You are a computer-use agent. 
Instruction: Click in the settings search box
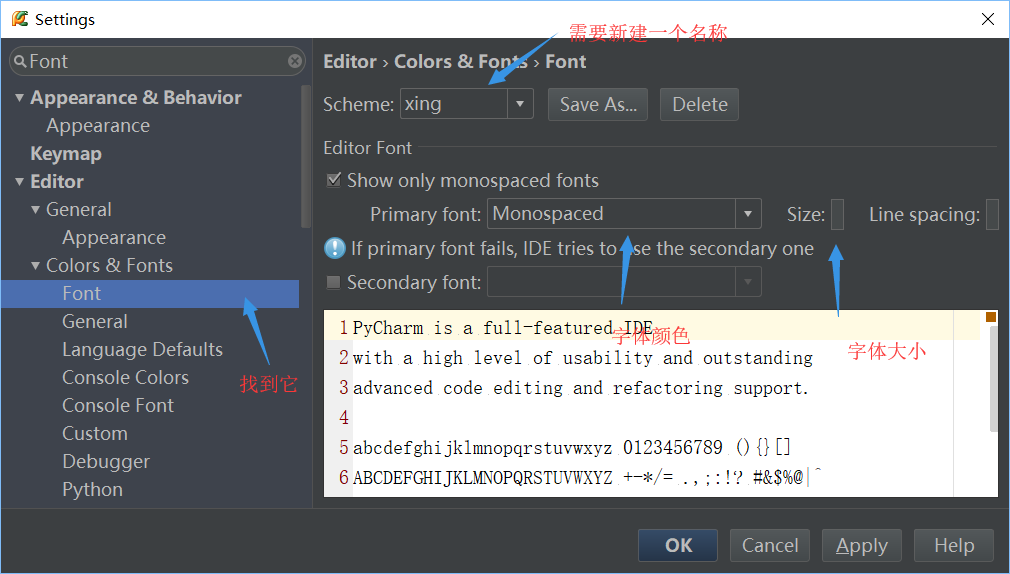point(157,61)
